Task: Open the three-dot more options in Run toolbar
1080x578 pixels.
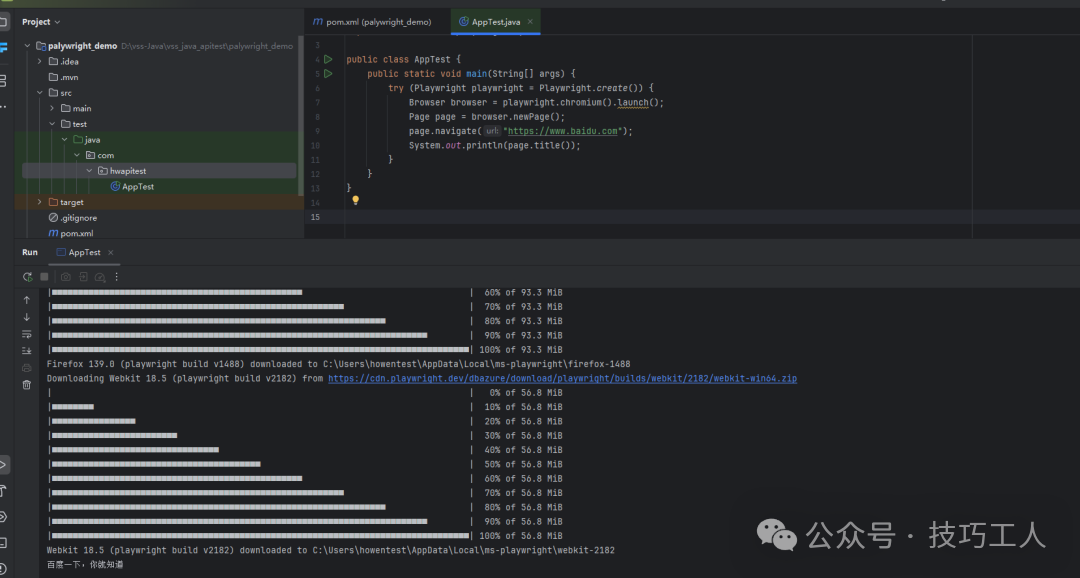Action: pos(117,277)
